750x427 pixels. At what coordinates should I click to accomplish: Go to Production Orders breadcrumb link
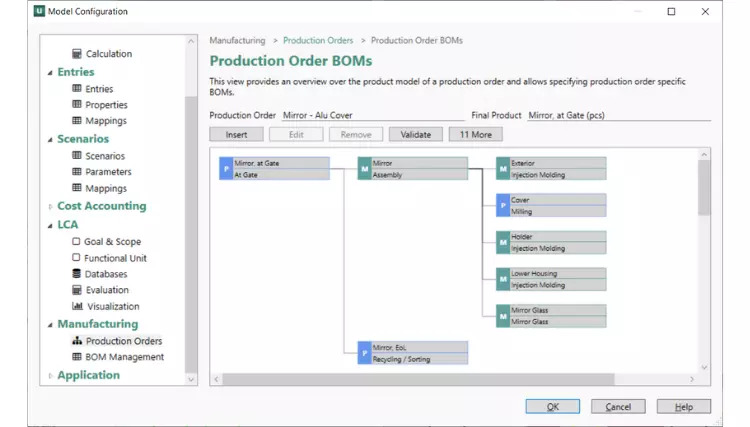coord(318,40)
